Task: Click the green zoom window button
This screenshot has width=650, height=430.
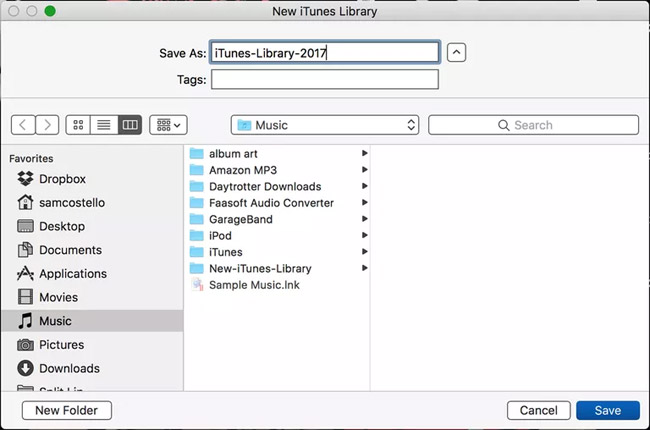Action: pos(50,11)
